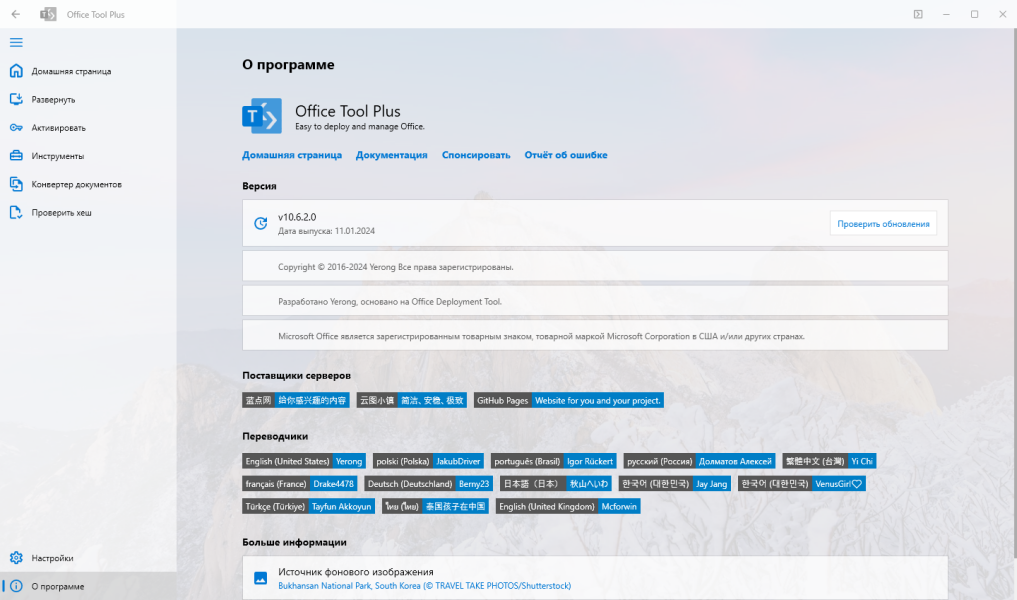Click français (France) Drake4478 badge

pos(300,484)
